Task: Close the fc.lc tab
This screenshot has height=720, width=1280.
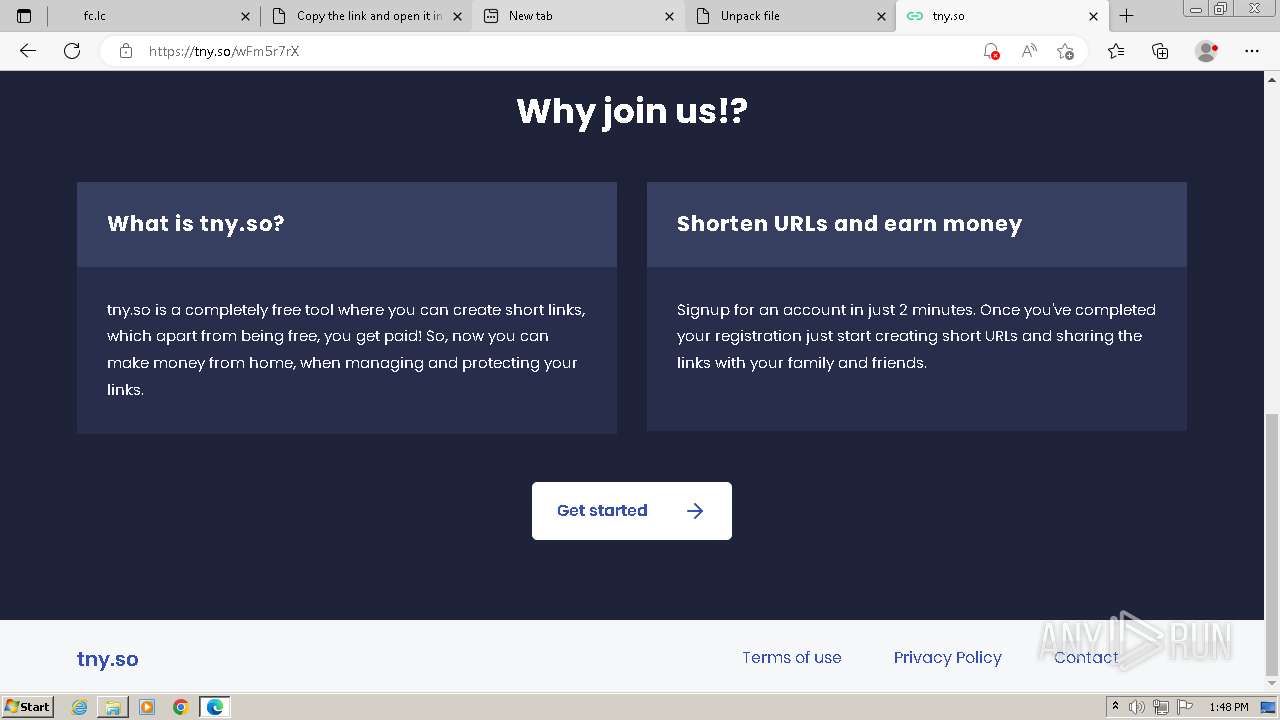Action: pyautogui.click(x=246, y=16)
